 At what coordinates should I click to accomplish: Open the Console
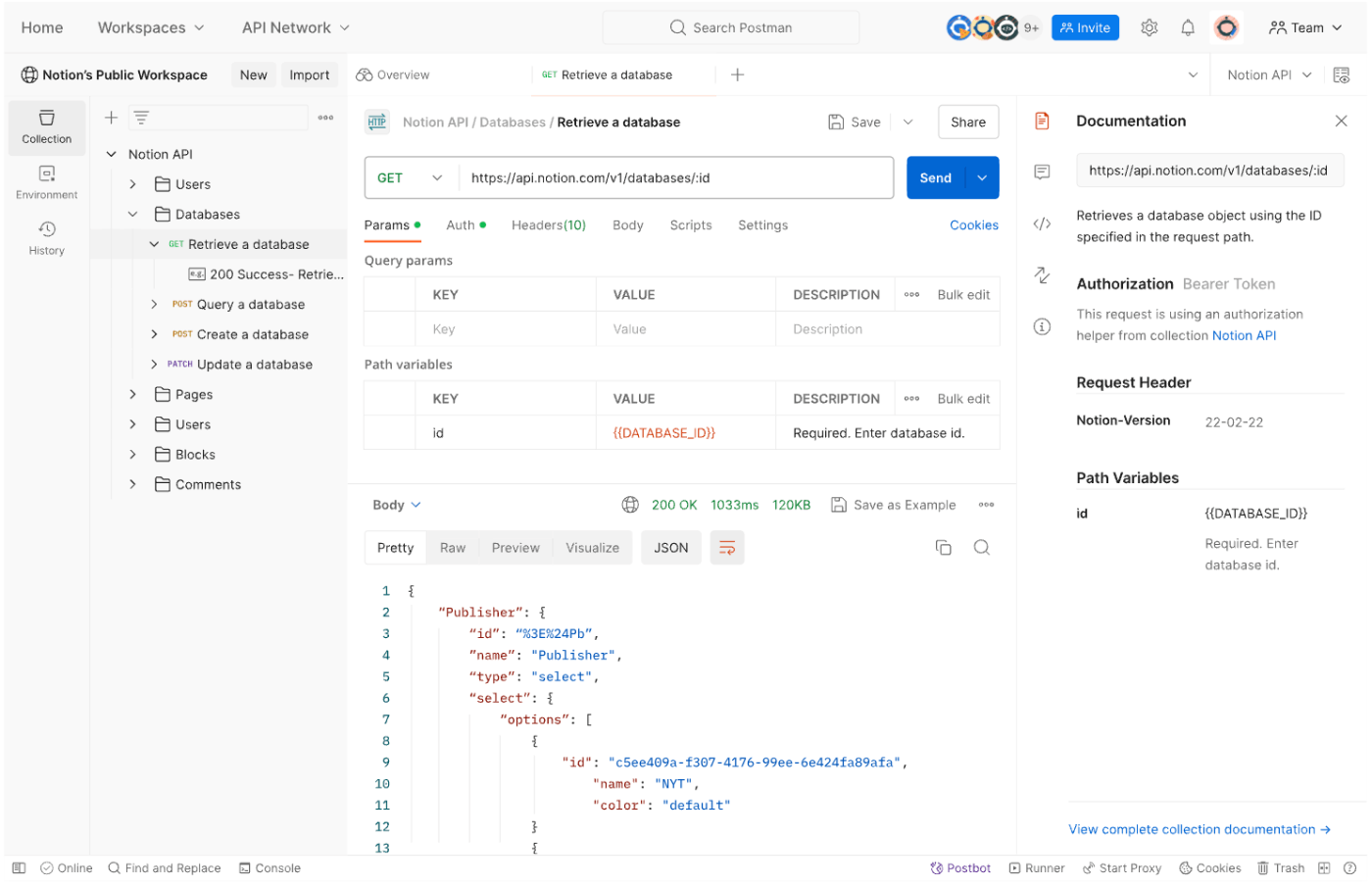[269, 868]
